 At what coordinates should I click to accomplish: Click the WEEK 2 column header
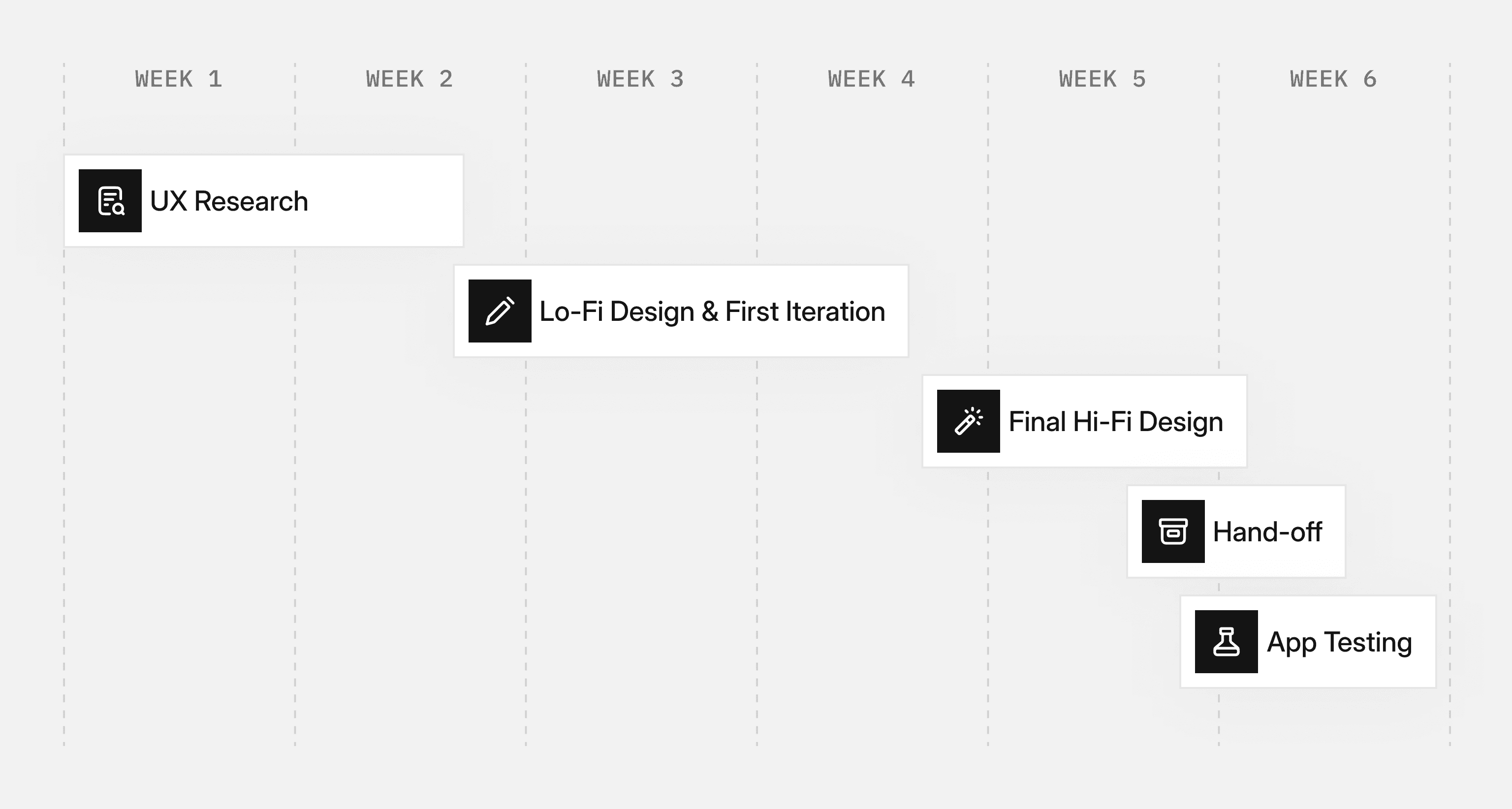(x=409, y=79)
